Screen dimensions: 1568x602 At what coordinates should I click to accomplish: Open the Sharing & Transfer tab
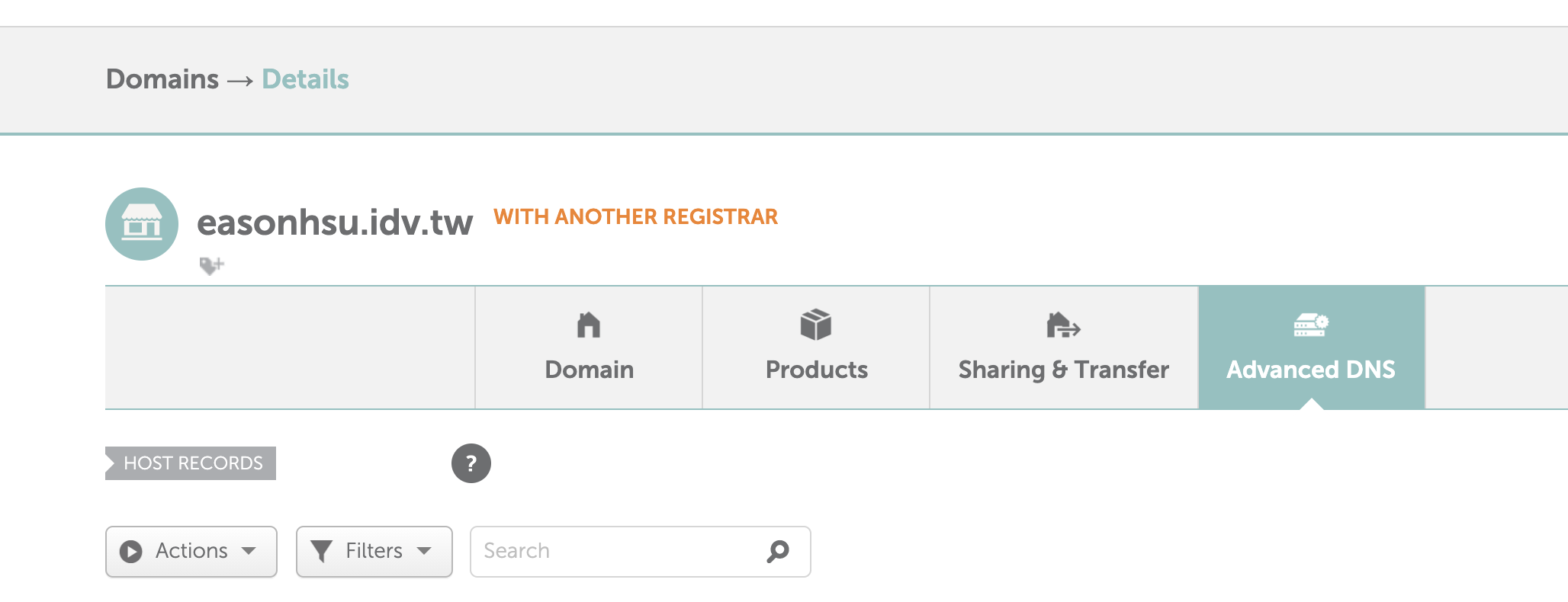click(1063, 370)
